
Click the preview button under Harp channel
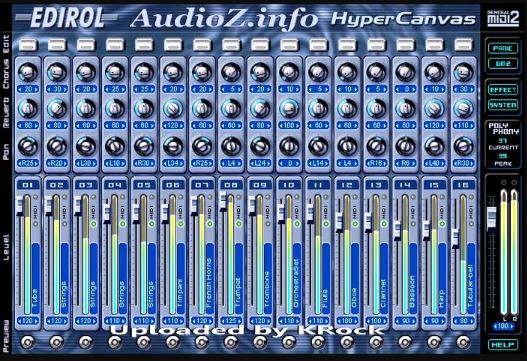[434, 342]
